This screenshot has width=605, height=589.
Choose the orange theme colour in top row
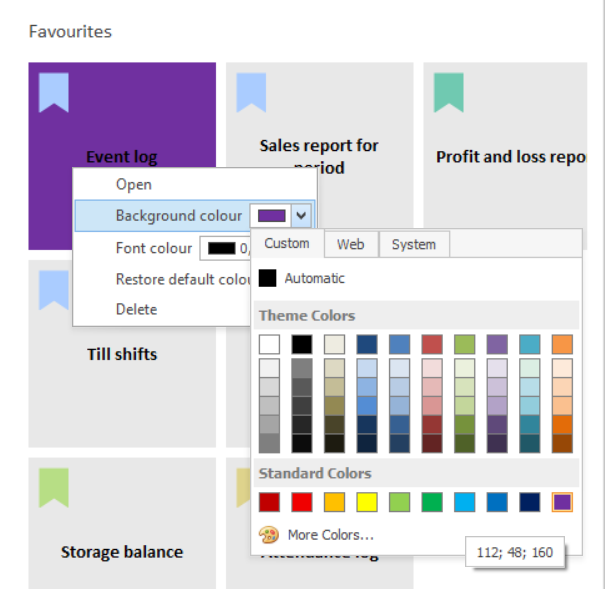point(562,344)
